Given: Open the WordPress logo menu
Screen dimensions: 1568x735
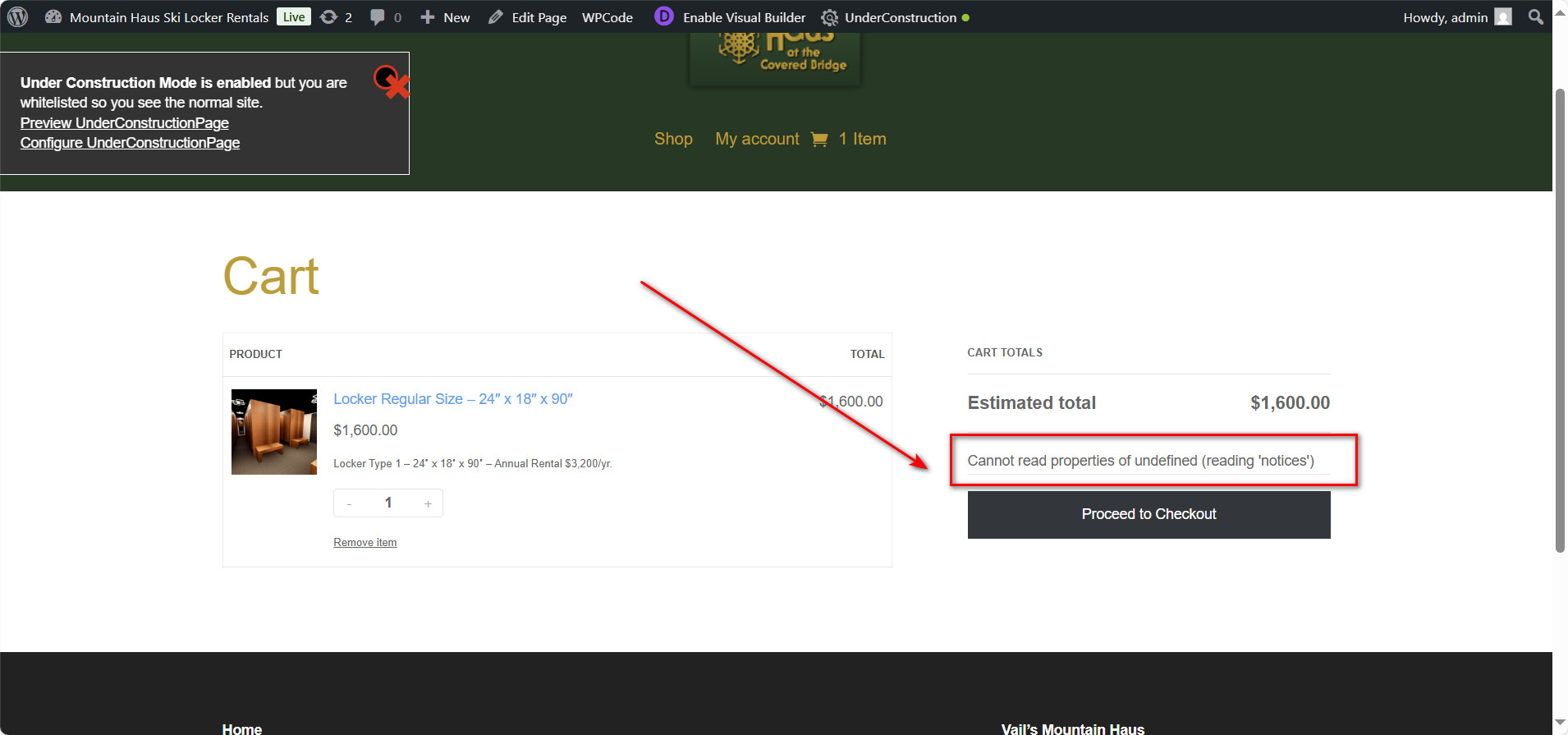Looking at the screenshot, I should click(x=18, y=16).
